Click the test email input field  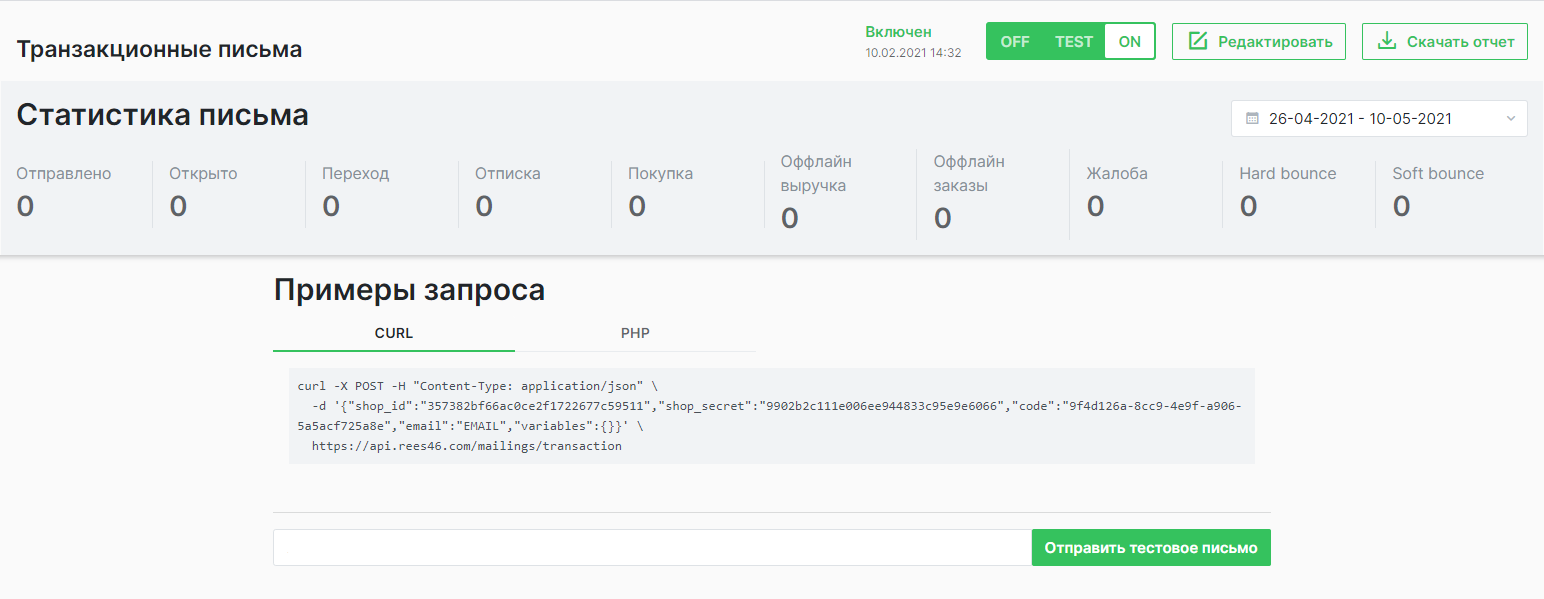pos(650,547)
